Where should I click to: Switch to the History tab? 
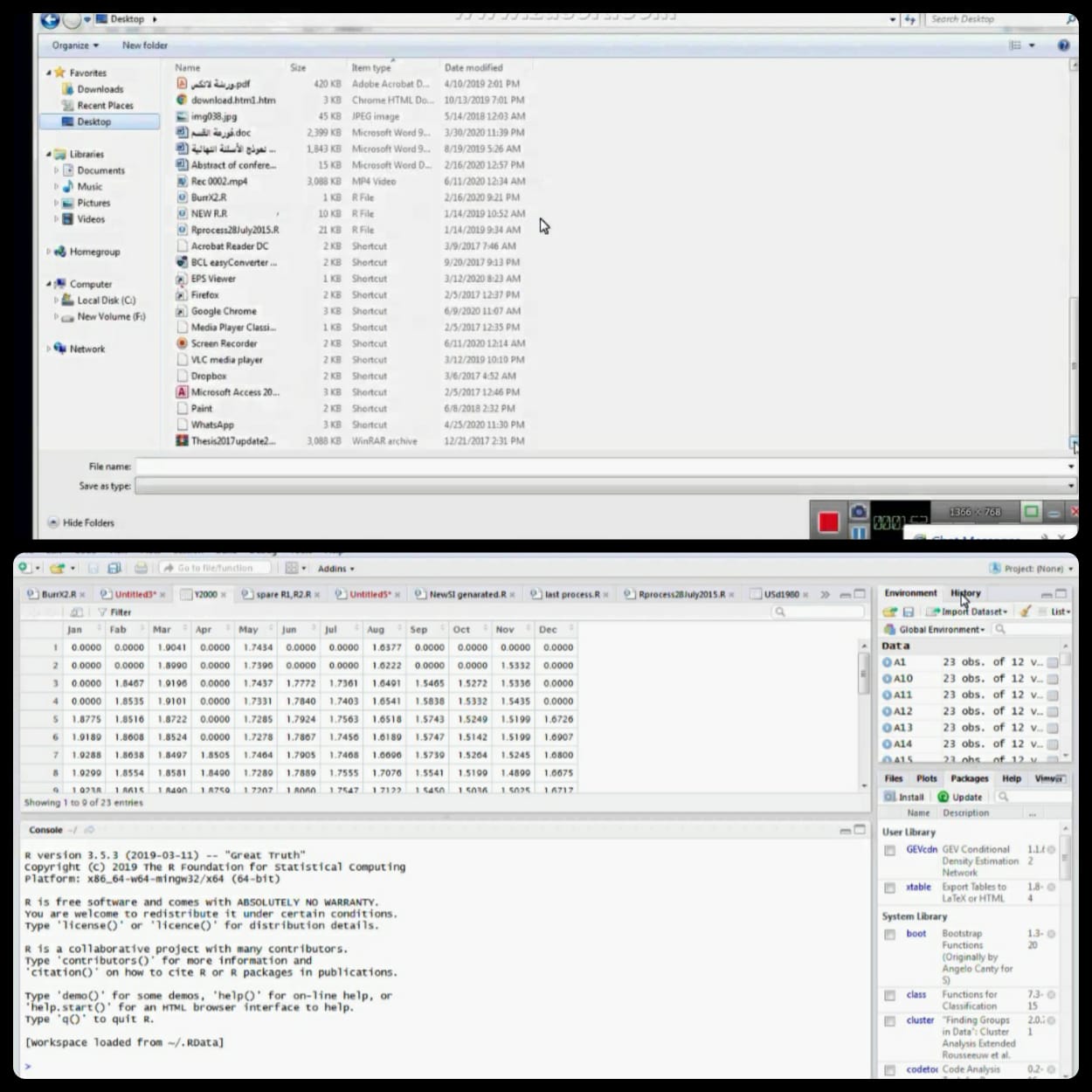pyautogui.click(x=965, y=593)
